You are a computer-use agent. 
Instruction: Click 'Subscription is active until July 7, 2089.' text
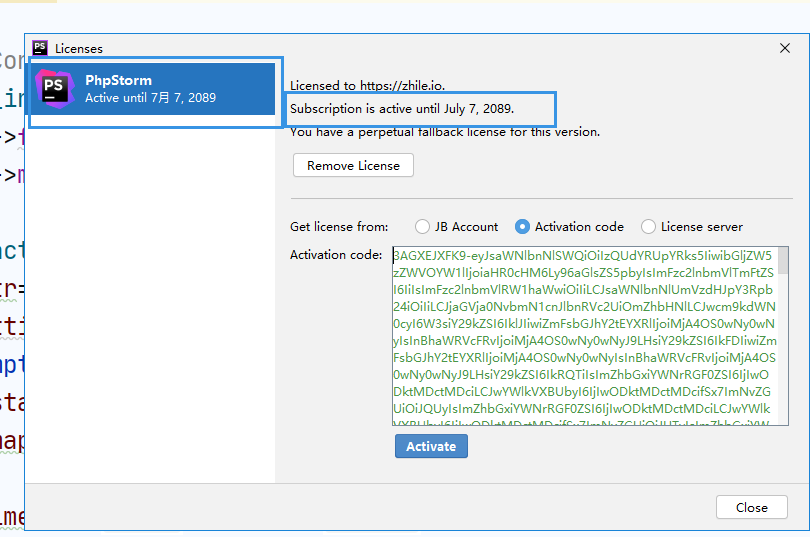(x=402, y=109)
